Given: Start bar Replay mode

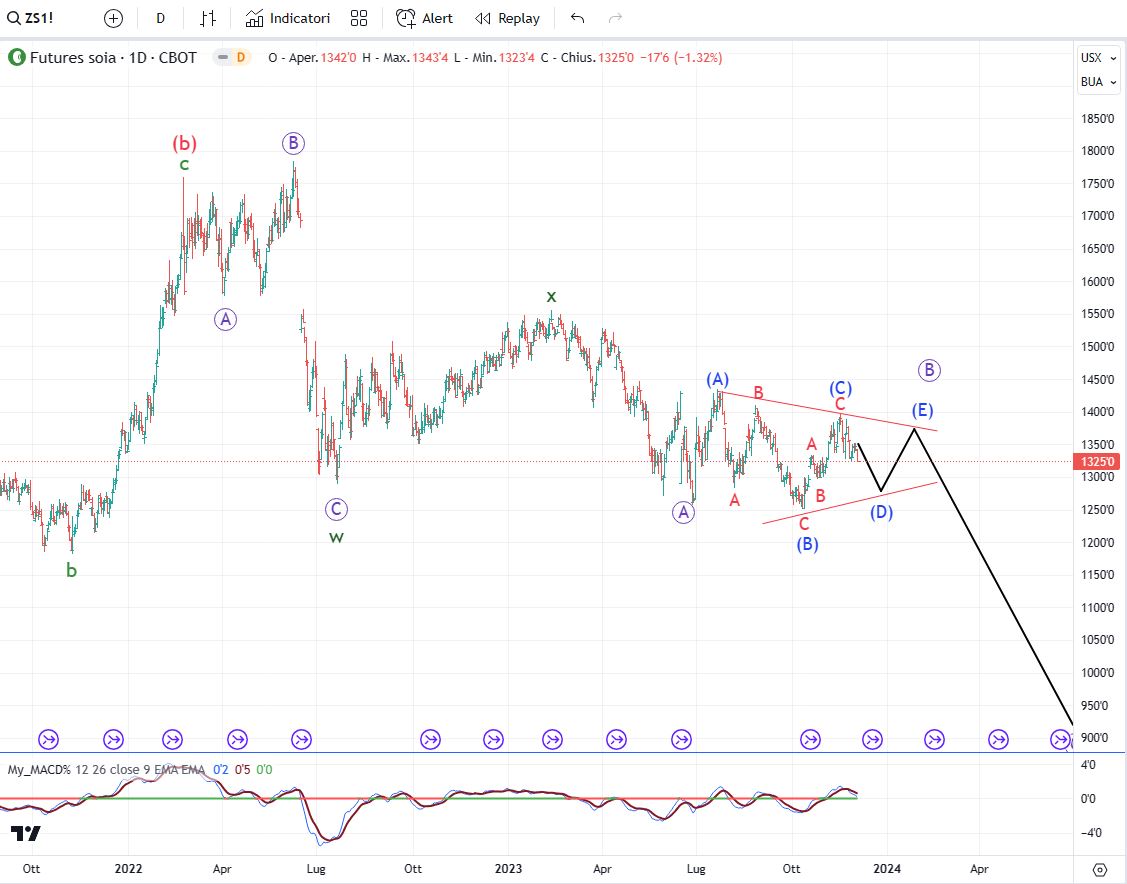Looking at the screenshot, I should point(507,19).
